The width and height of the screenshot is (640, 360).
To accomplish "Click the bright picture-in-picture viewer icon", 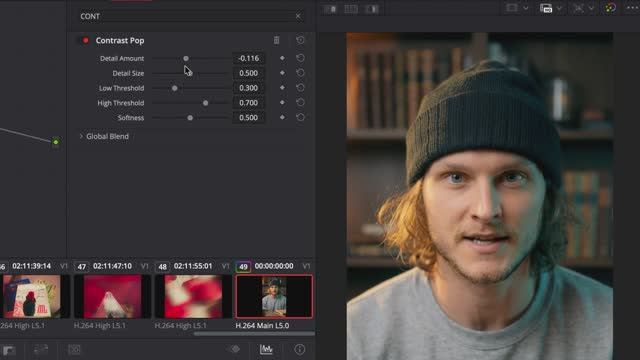I will coord(546,8).
